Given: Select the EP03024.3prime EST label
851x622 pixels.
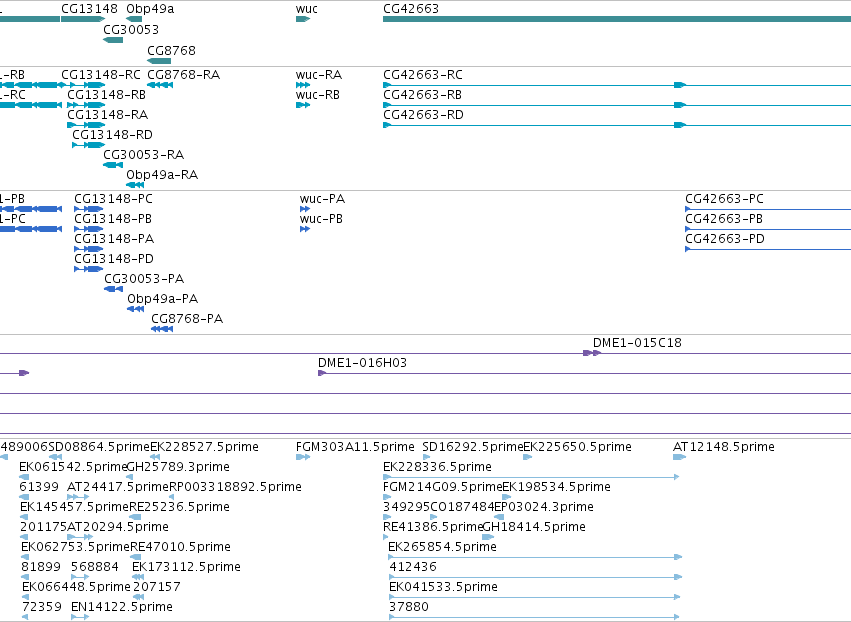Looking at the screenshot, I should click(x=544, y=507).
